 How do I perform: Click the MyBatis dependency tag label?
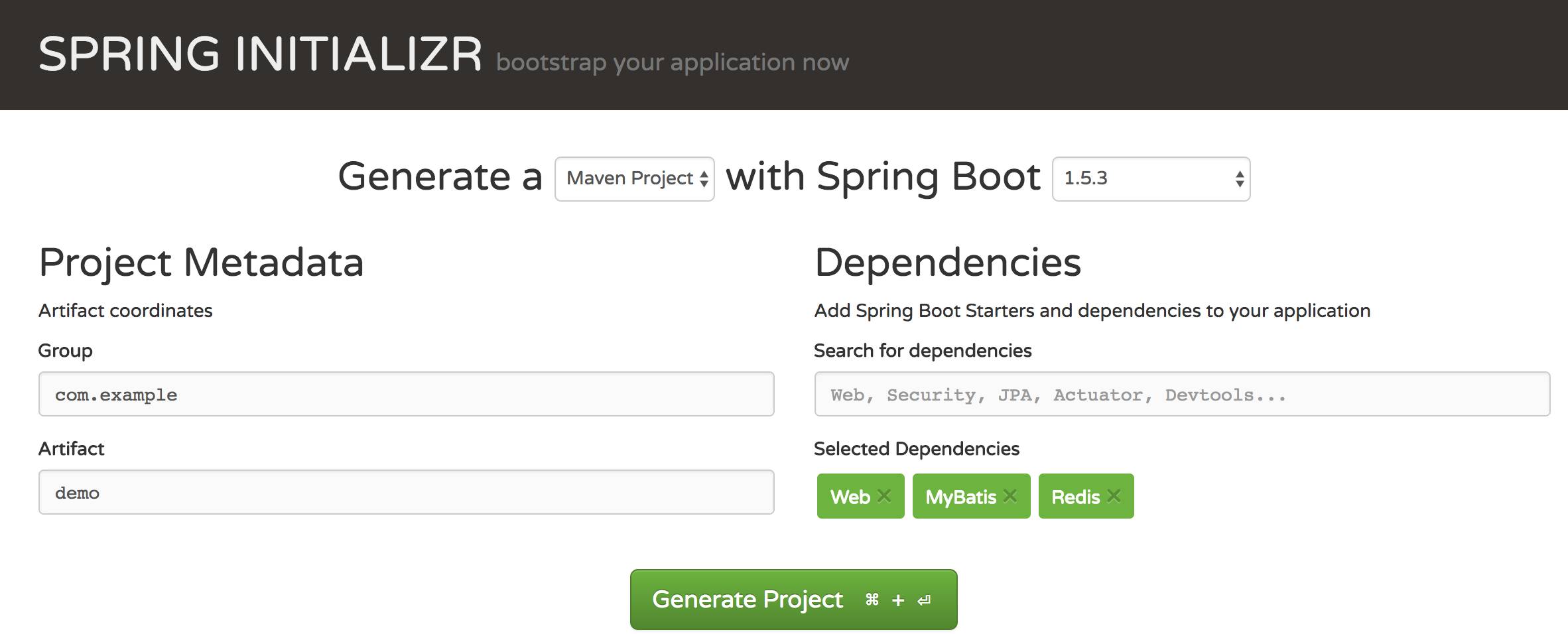coord(961,497)
